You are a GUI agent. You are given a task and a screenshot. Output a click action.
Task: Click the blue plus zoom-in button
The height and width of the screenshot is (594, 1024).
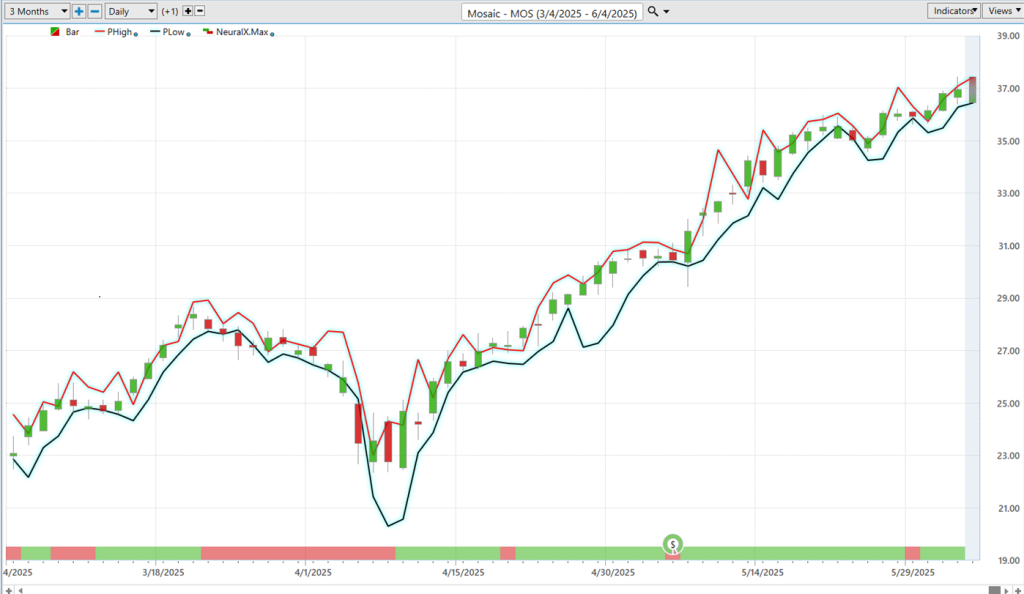click(79, 11)
